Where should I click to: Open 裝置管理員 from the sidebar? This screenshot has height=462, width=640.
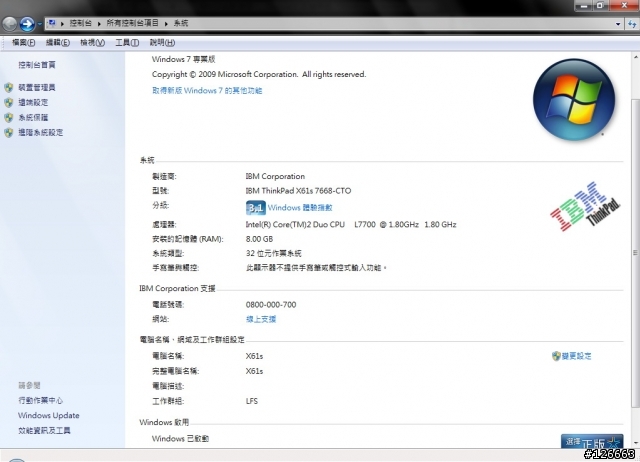click(37, 87)
